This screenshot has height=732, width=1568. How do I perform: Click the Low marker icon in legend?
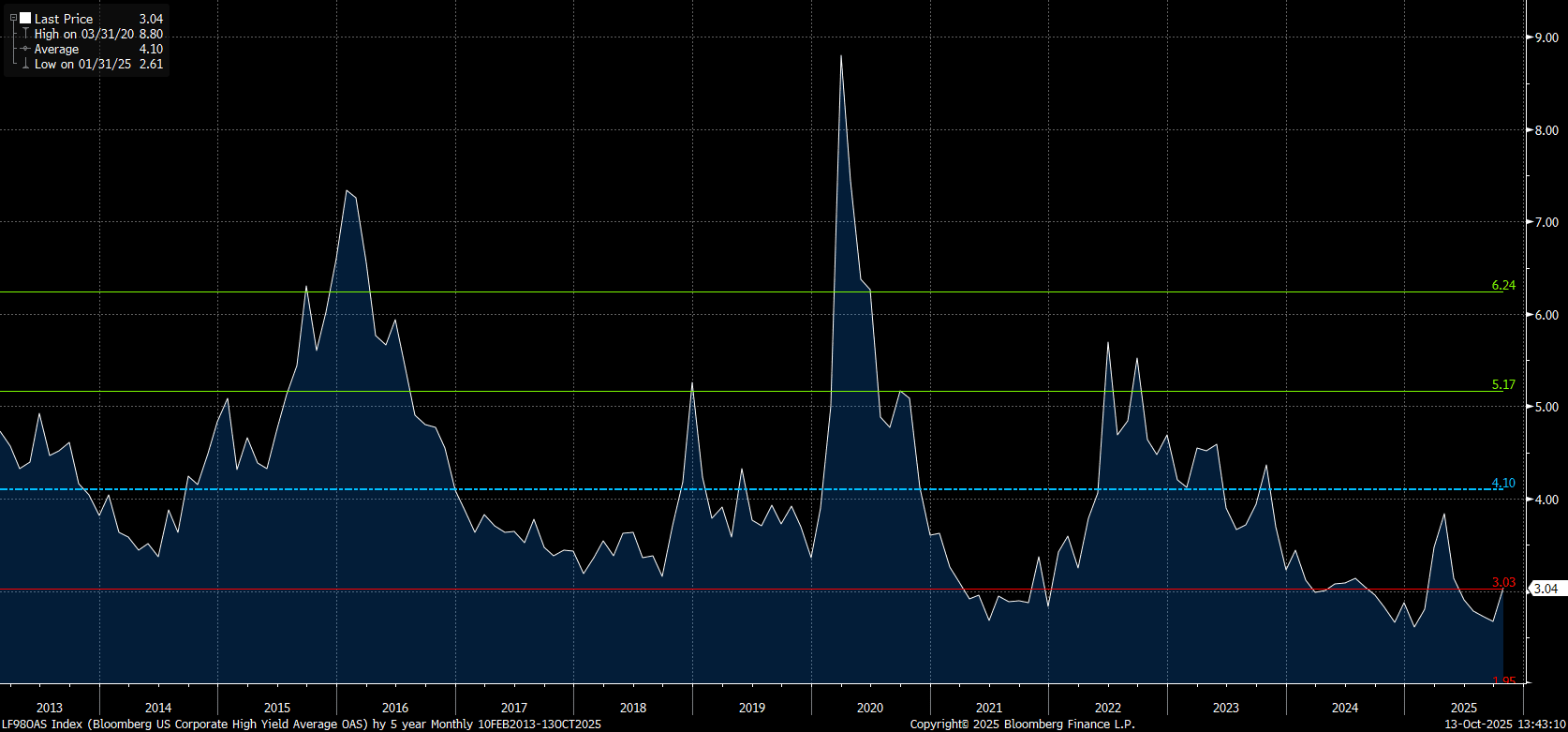[x=25, y=64]
